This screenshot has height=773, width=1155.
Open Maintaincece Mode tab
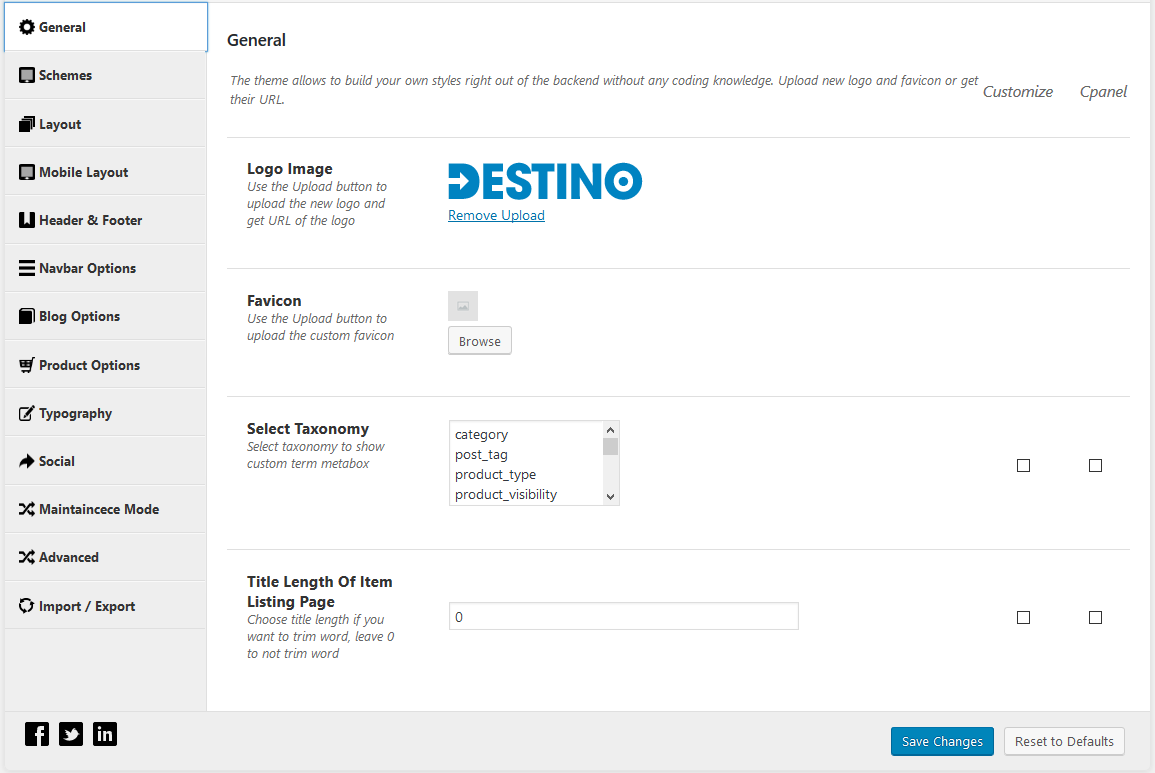[105, 509]
